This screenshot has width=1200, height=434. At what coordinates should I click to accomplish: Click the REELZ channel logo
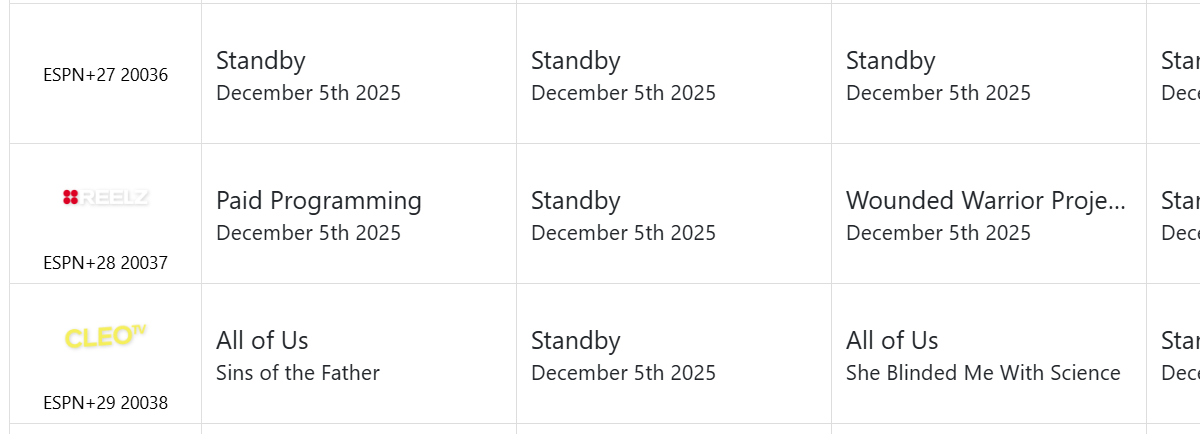click(105, 198)
